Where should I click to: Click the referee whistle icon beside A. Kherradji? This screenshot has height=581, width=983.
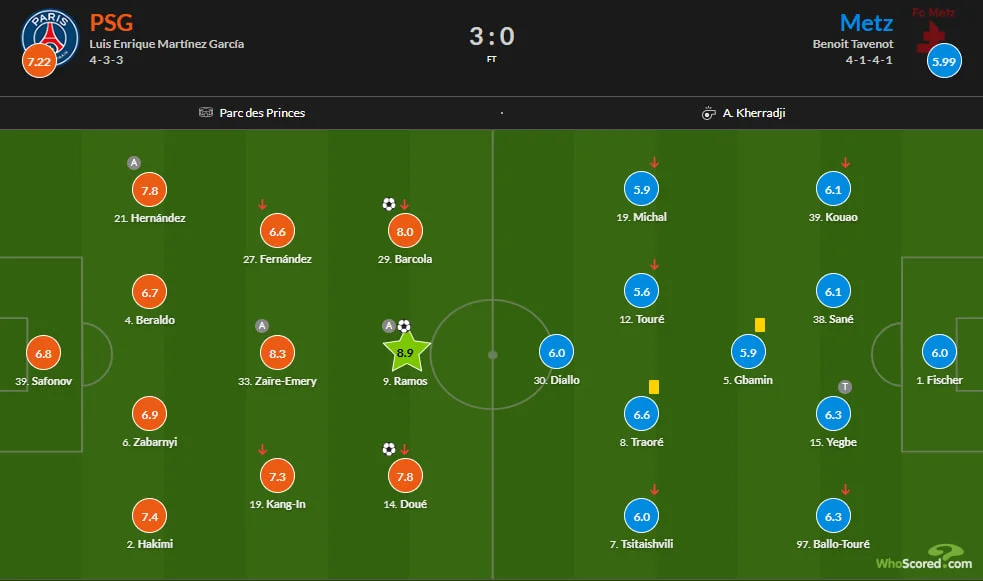pyautogui.click(x=709, y=113)
